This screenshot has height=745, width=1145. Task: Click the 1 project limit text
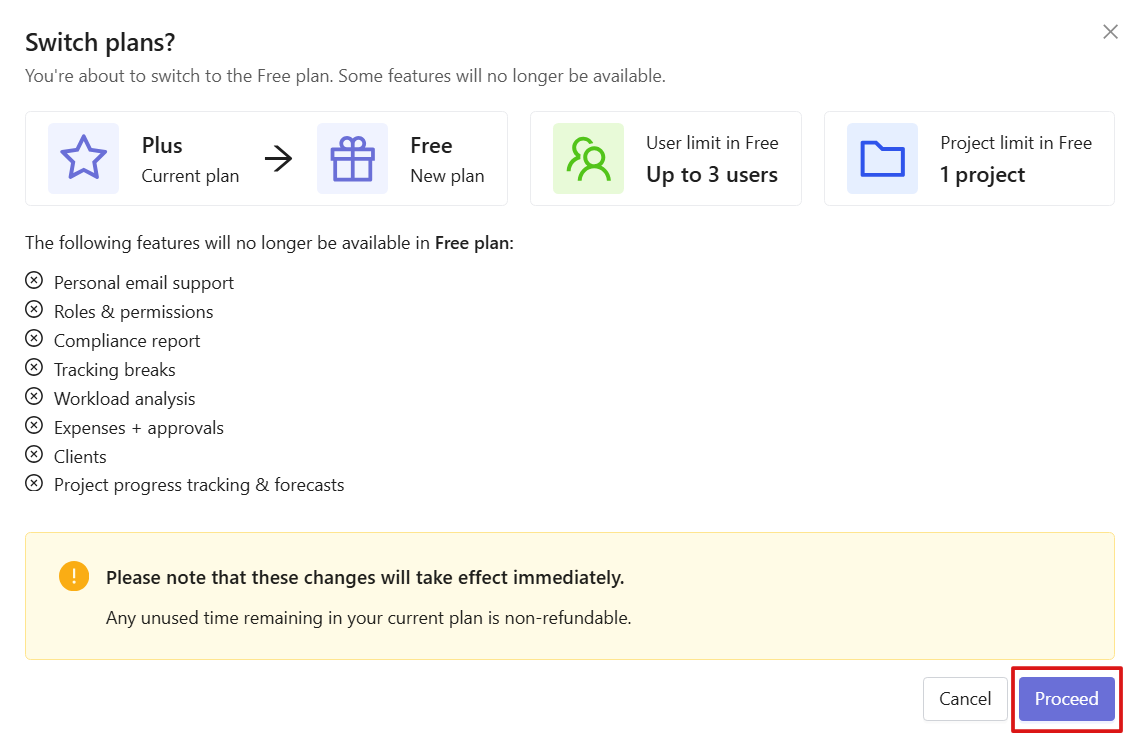click(982, 175)
